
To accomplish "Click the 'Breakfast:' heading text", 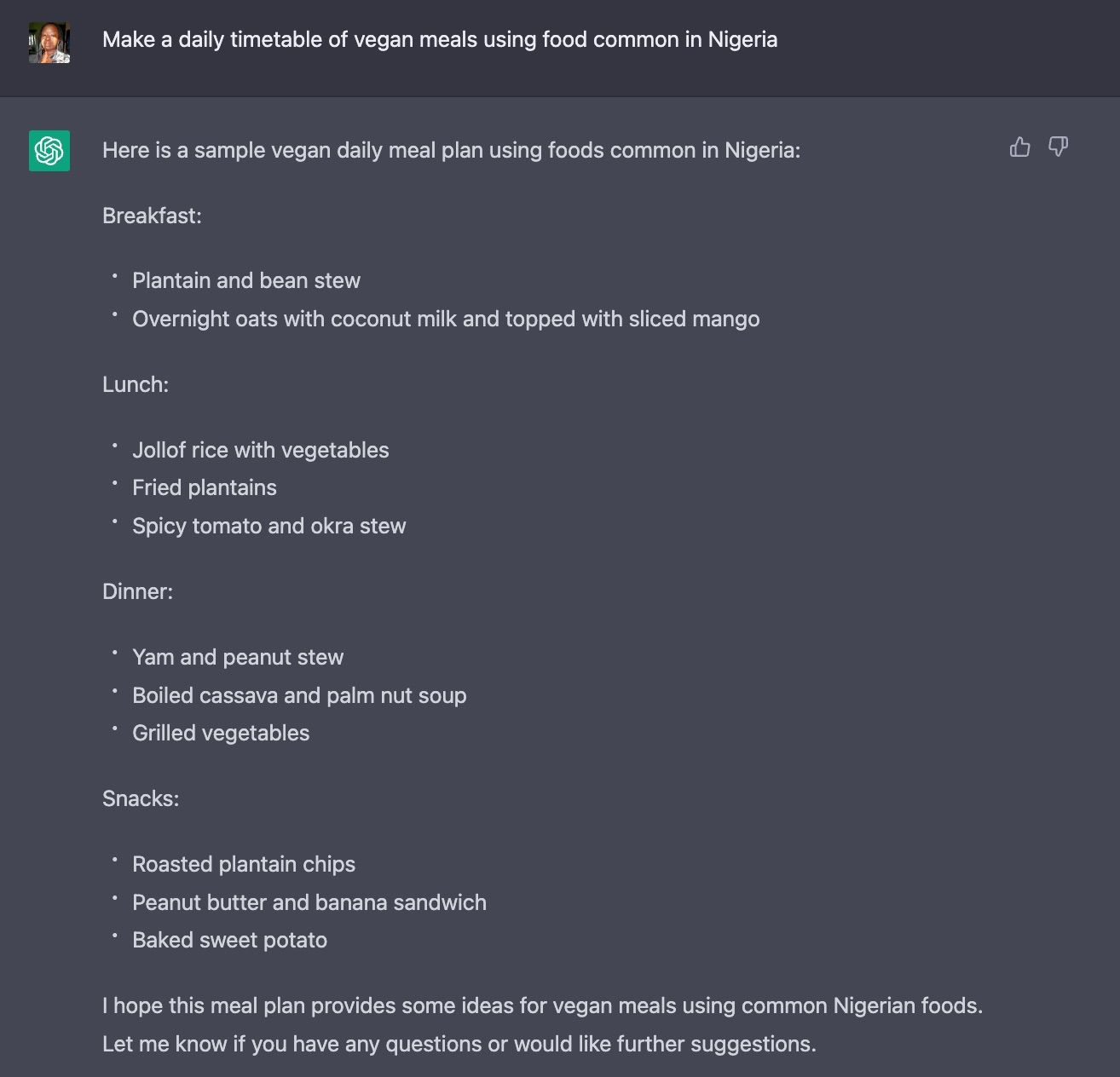I will (x=152, y=216).
